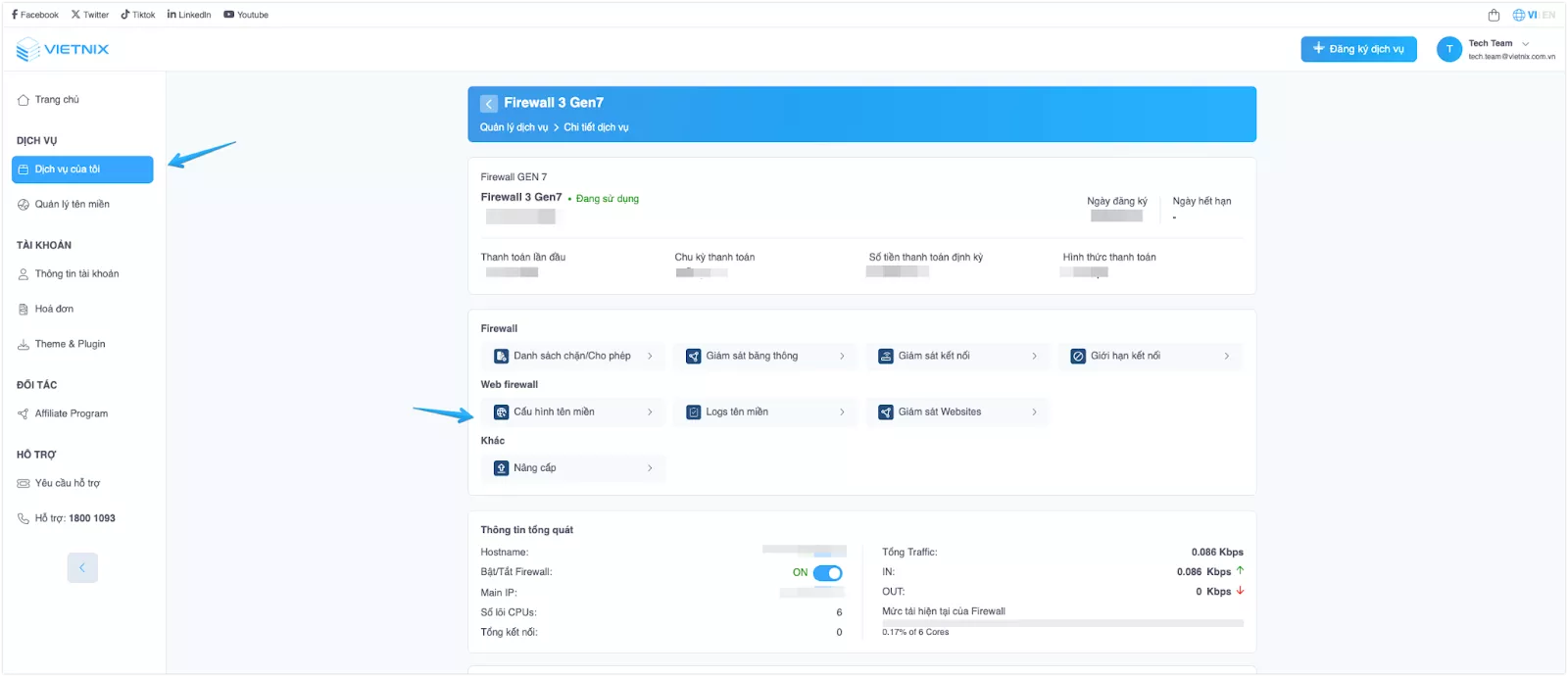Image resolution: width=1568 pixels, height=677 pixels.
Task: Switch the language to EN
Action: [x=1548, y=15]
